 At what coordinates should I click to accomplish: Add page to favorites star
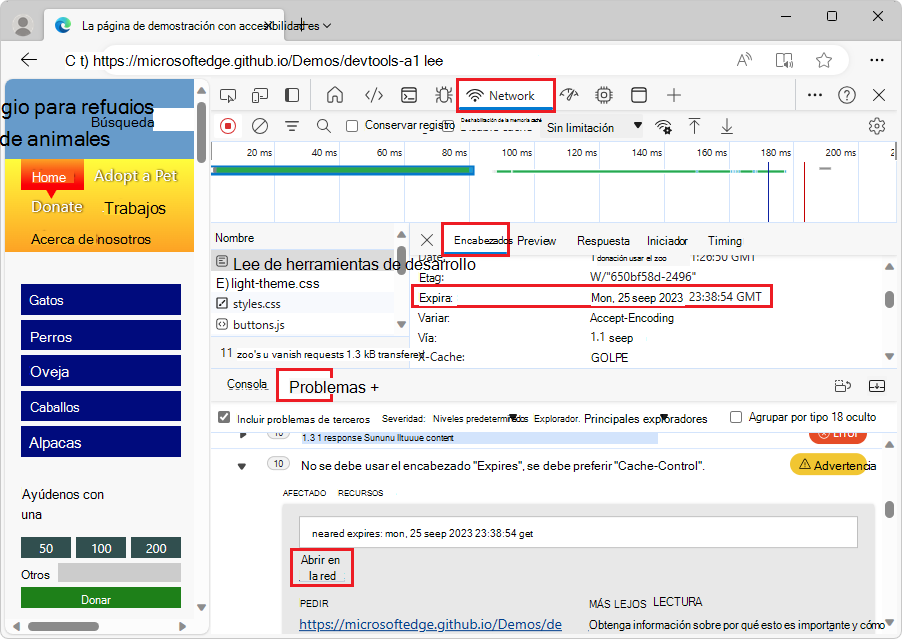[x=824, y=60]
